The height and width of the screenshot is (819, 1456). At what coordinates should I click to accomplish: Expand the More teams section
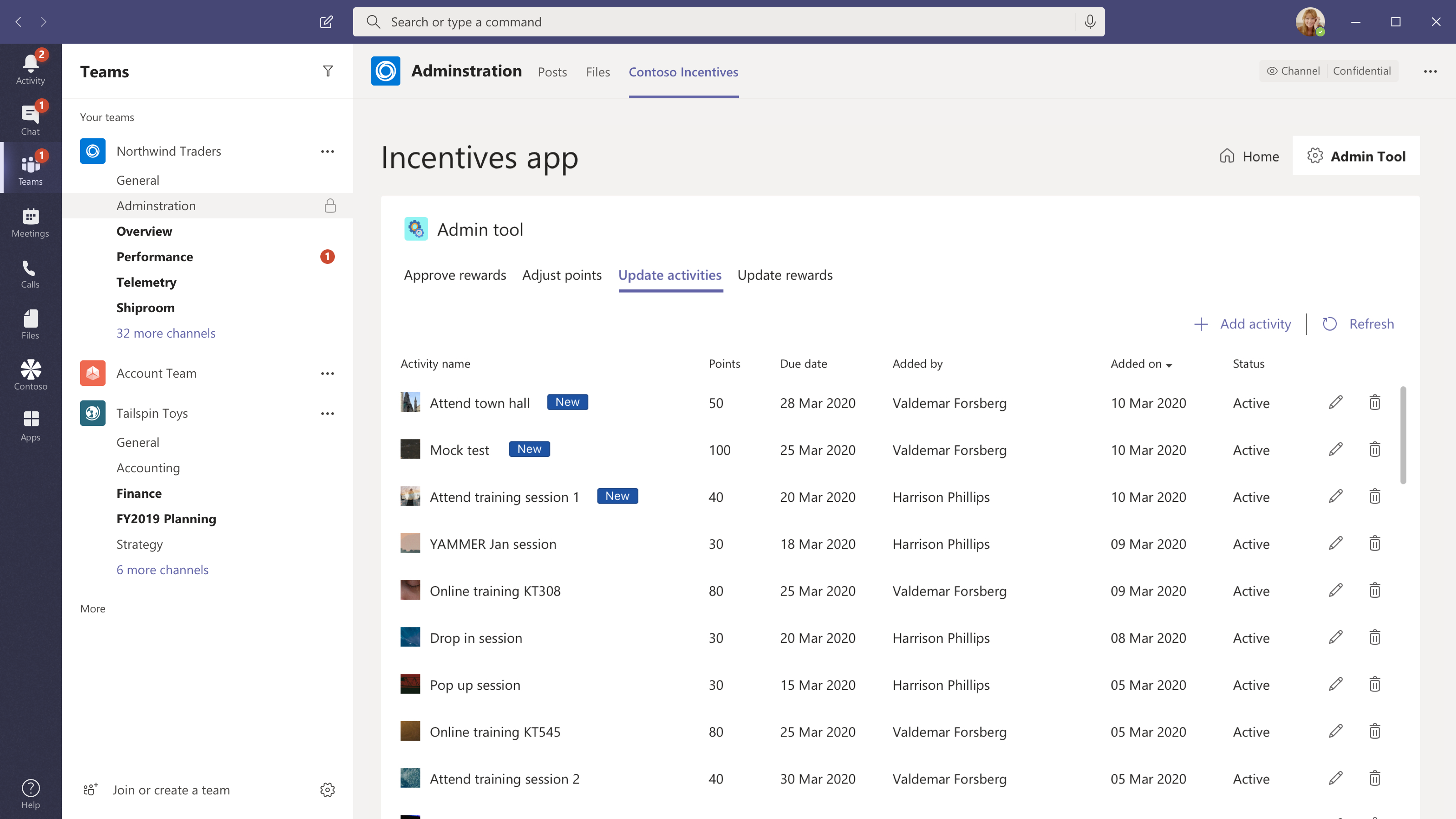pos(93,609)
